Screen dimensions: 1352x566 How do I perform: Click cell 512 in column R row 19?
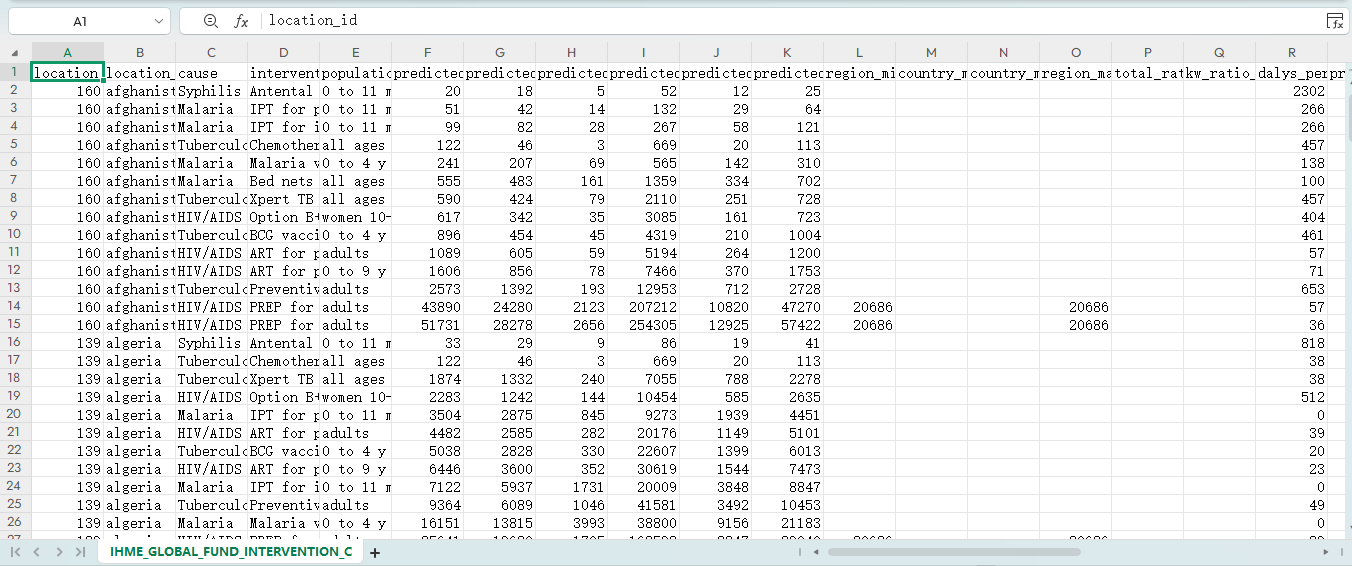coord(1291,396)
